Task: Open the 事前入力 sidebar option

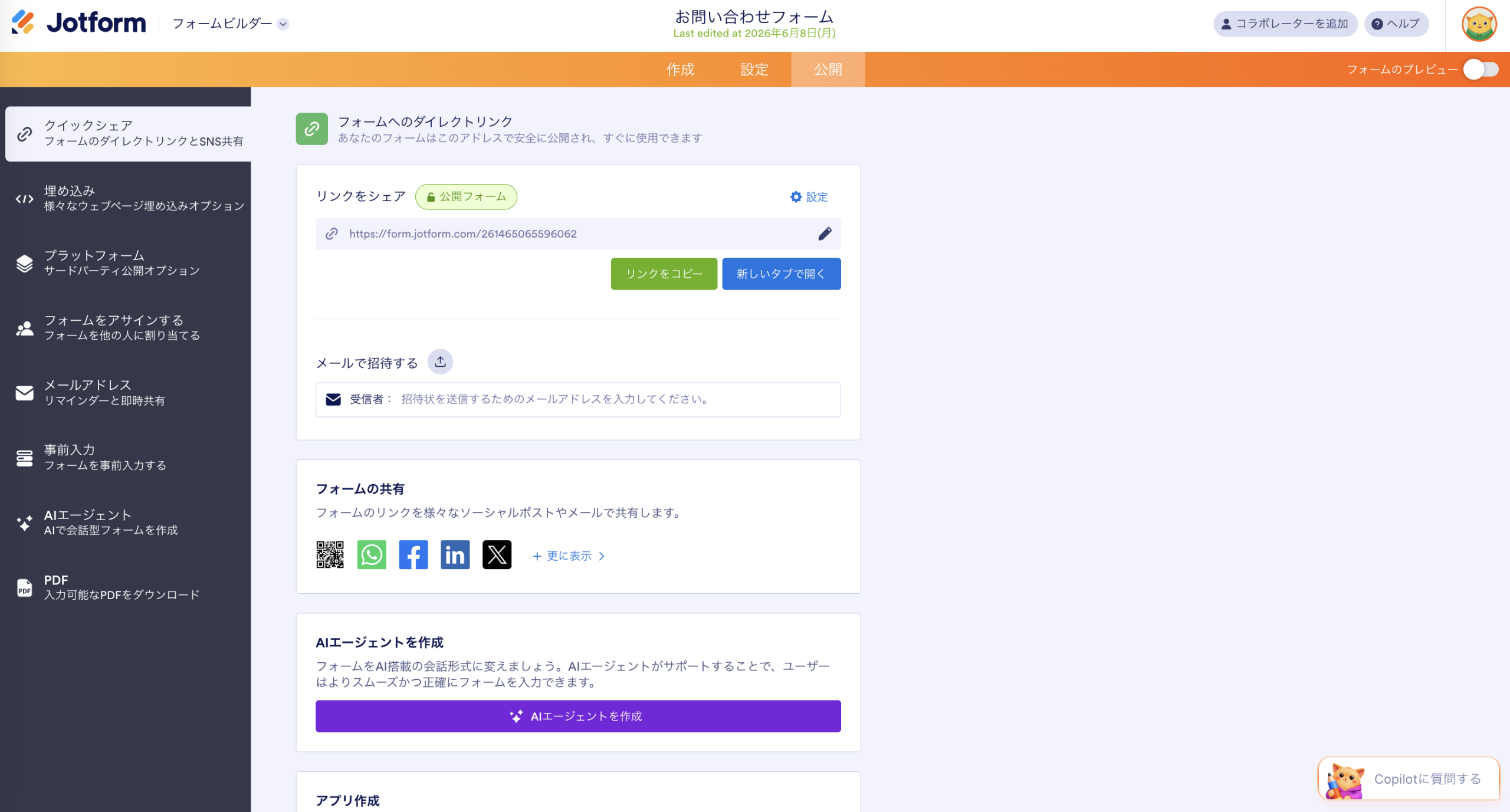Action: [128, 458]
